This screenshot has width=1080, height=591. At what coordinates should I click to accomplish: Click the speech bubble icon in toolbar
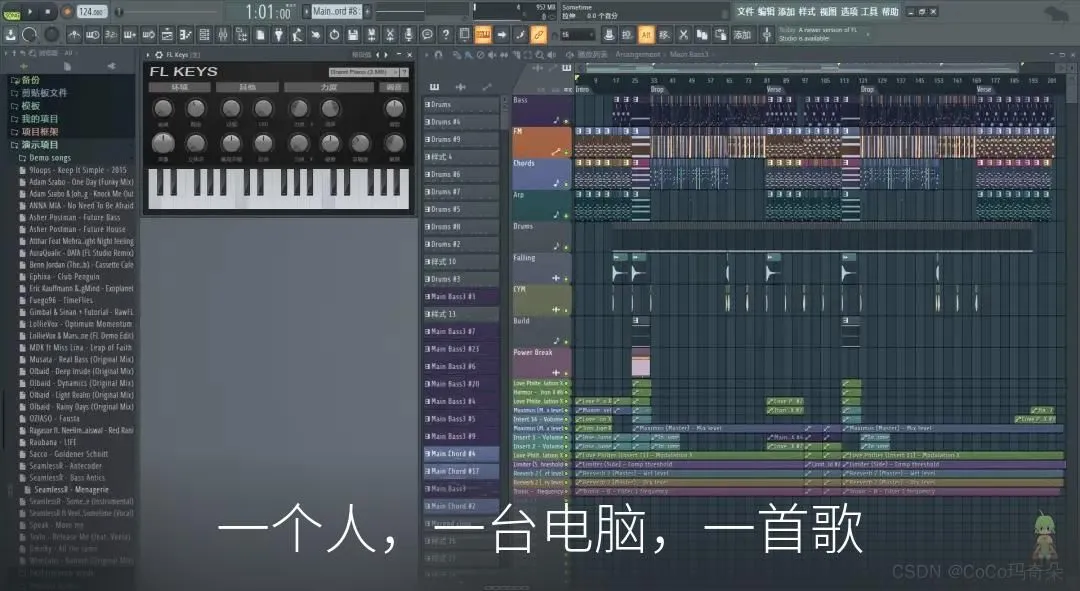tap(427, 34)
